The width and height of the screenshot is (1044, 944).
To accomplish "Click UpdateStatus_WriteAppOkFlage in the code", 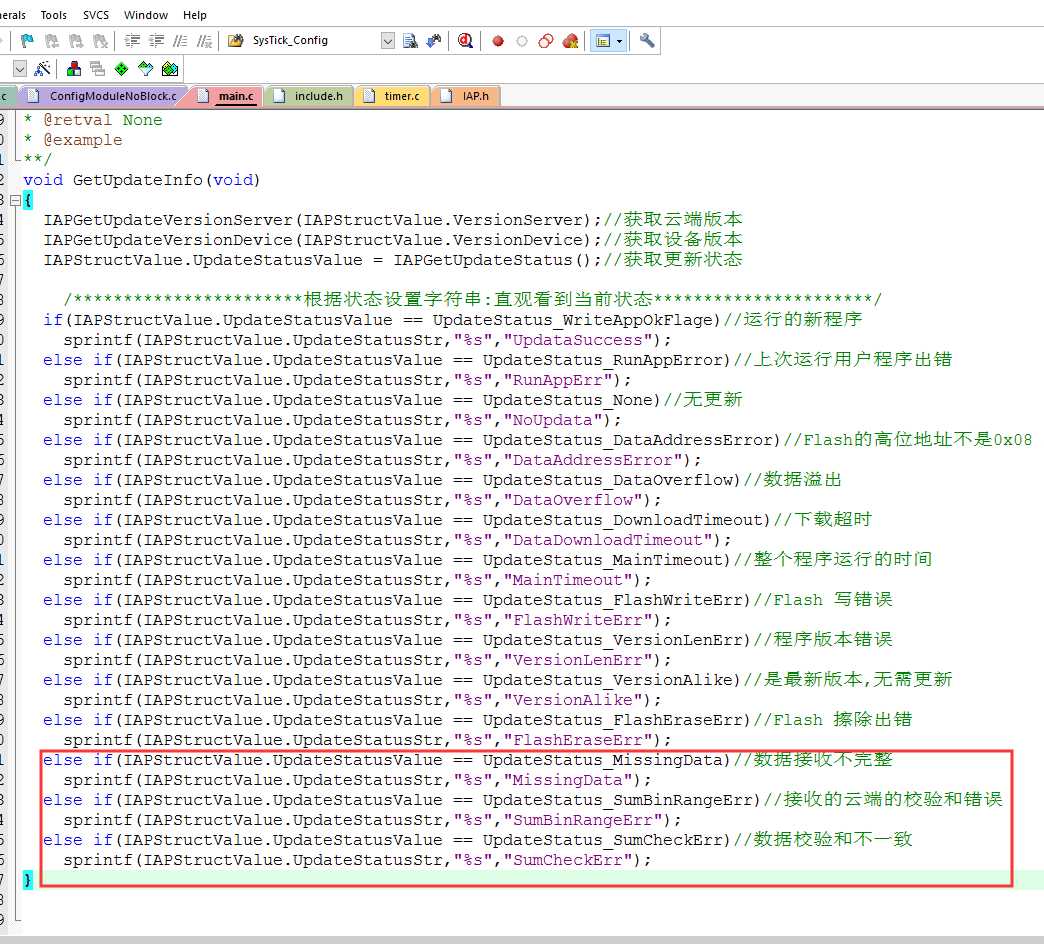I will pyautogui.click(x=572, y=320).
